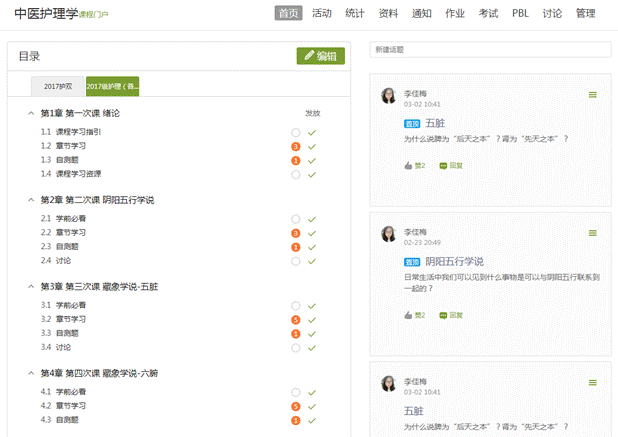Open lesson 4.3 自测题

click(60, 420)
